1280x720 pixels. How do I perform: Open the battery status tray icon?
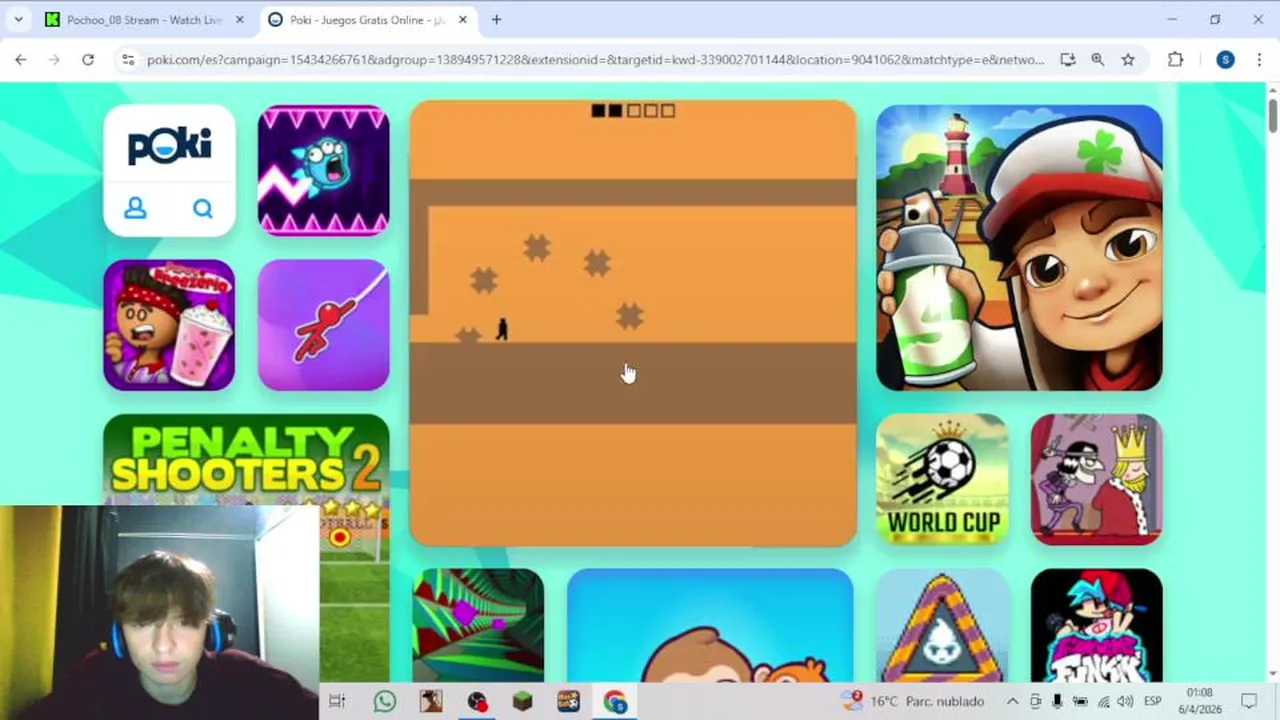(1081, 701)
